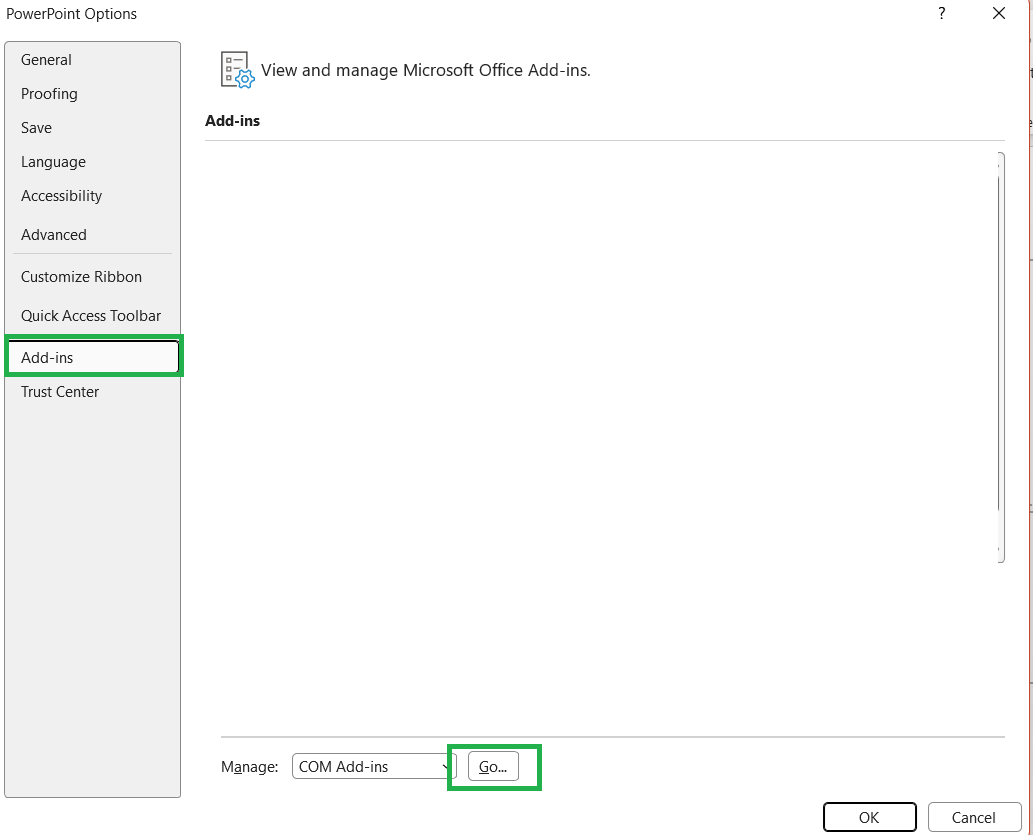Expand the Manage COM Add-ins dropdown

coord(374,766)
